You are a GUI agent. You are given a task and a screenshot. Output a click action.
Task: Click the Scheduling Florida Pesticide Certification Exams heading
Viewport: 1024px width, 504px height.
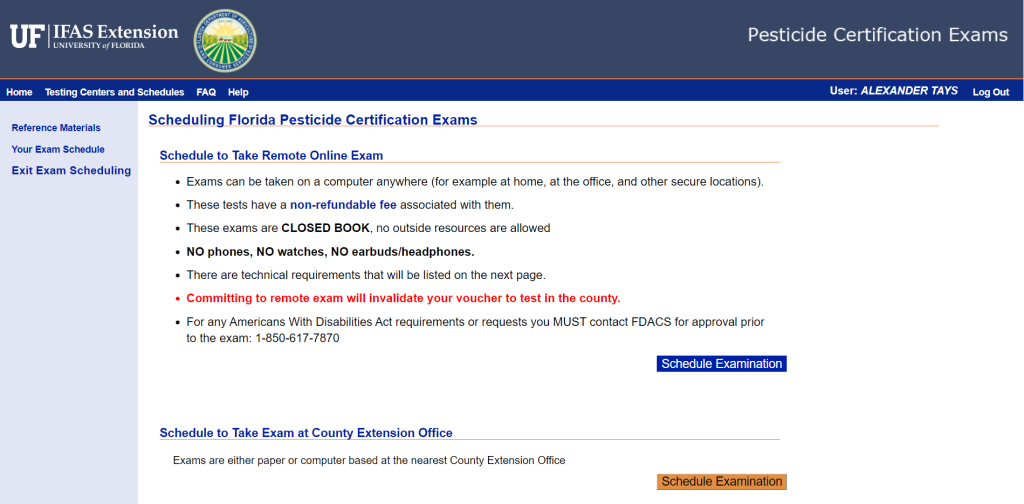pos(313,120)
